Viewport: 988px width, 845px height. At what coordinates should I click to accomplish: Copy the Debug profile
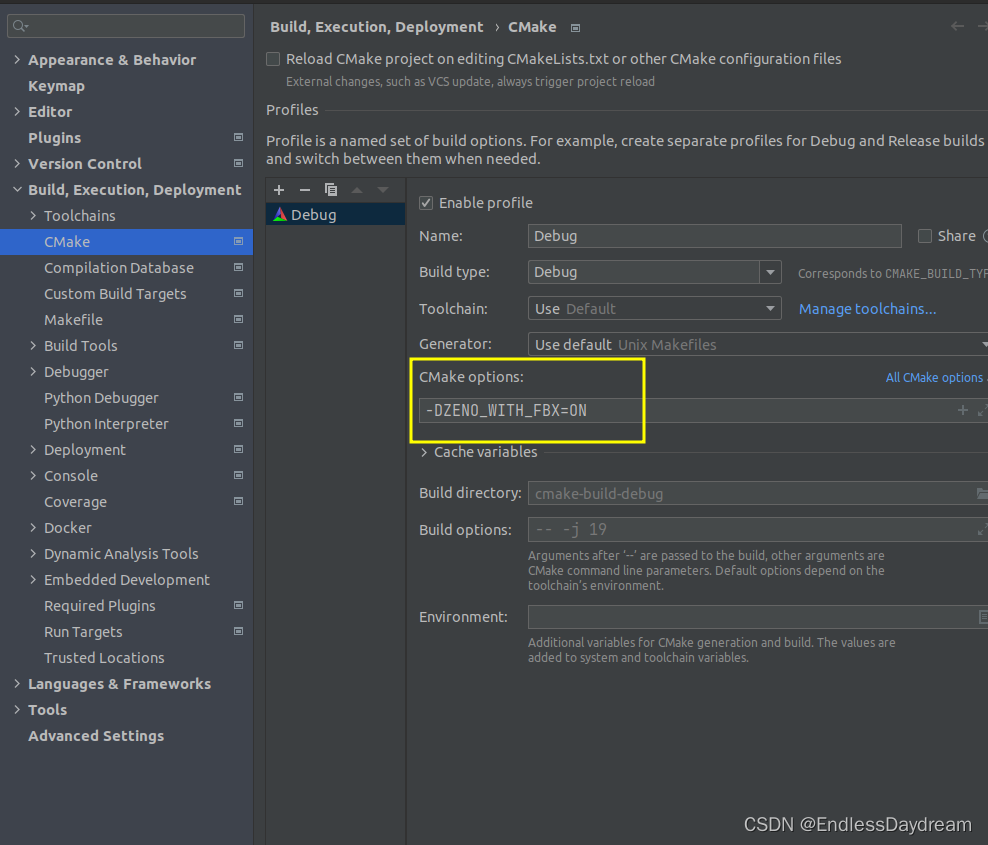pyautogui.click(x=331, y=190)
